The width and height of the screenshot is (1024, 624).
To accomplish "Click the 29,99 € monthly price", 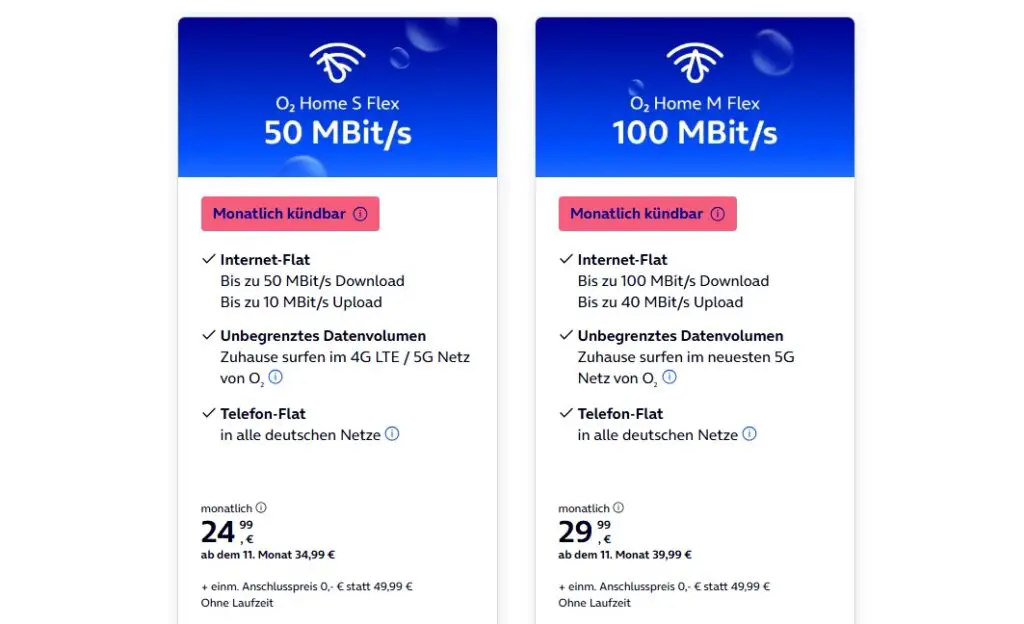I will pos(584,530).
